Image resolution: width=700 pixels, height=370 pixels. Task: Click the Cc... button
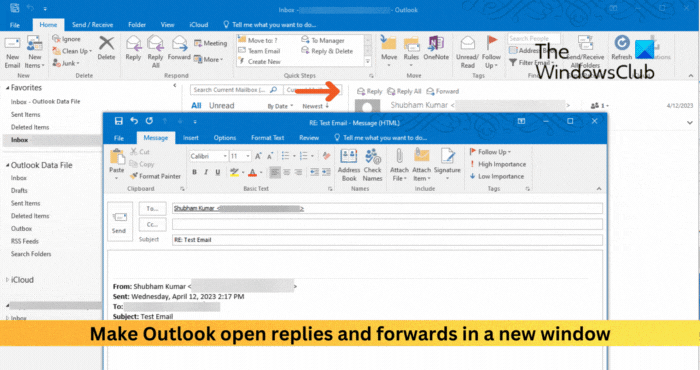[x=152, y=224]
